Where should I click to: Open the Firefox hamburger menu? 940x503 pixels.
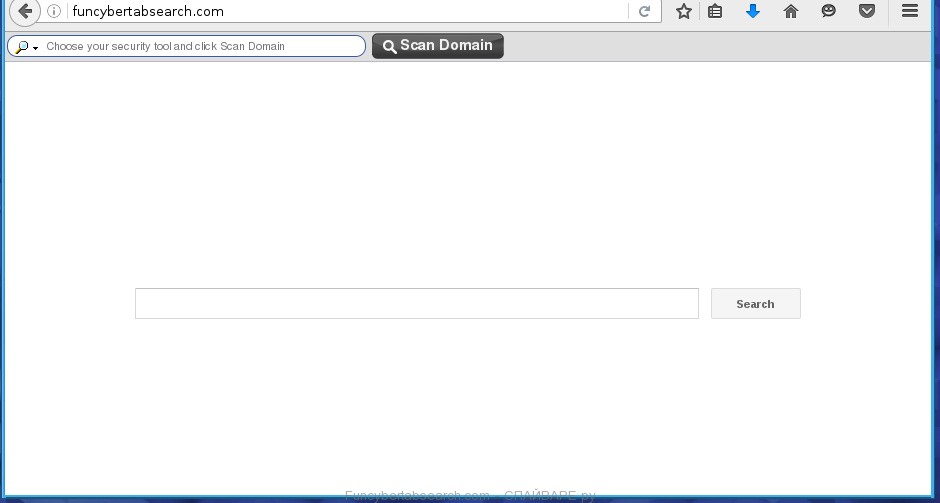coord(910,12)
